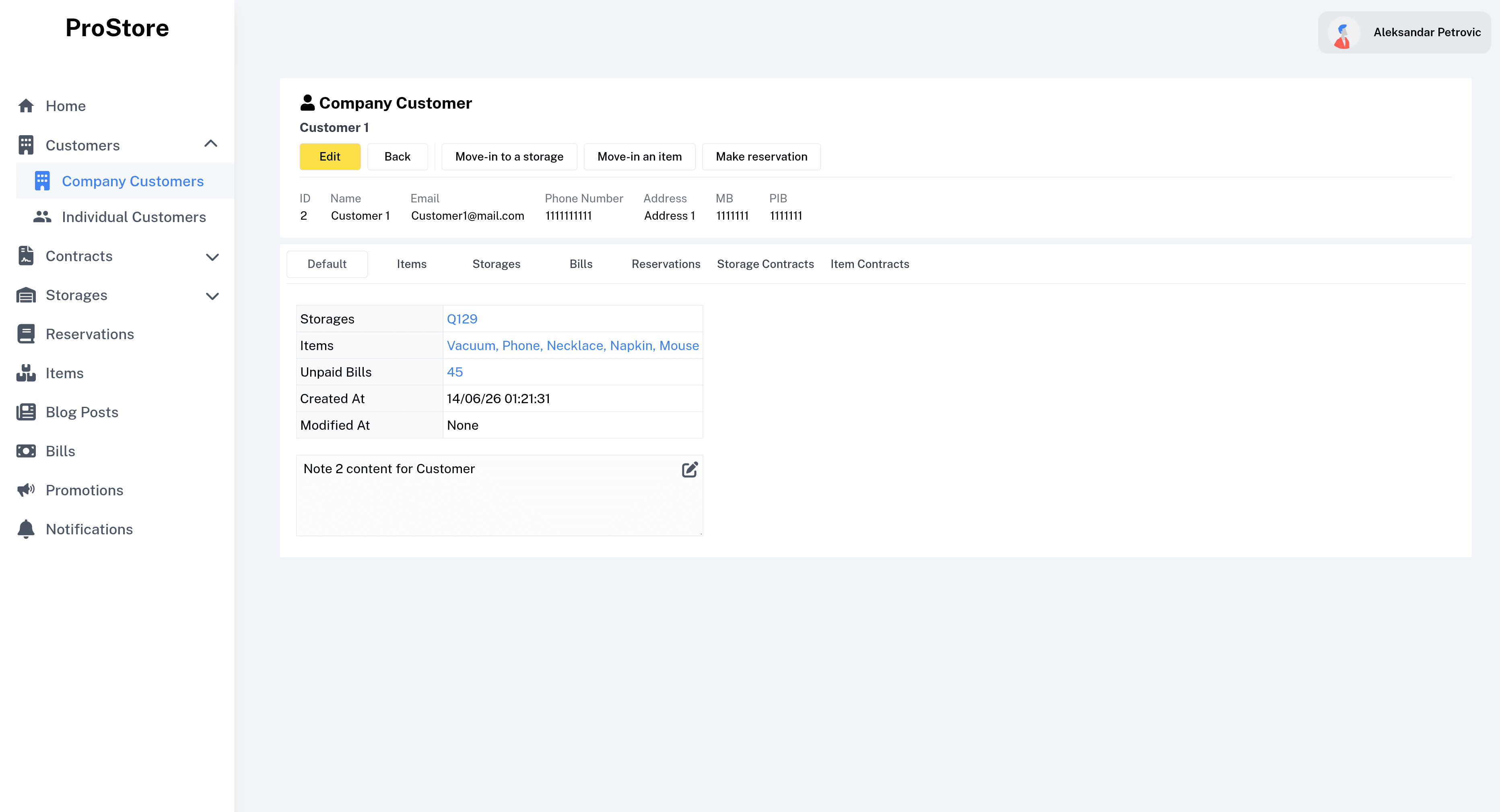Click the Company Customers blue building icon

pyautogui.click(x=42, y=181)
